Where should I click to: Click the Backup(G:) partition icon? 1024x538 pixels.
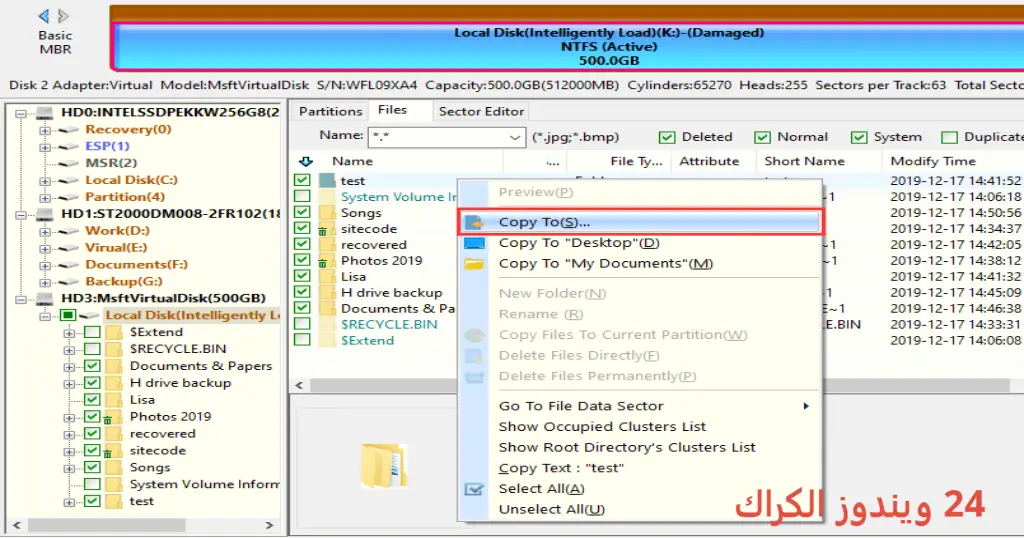[x=69, y=282]
